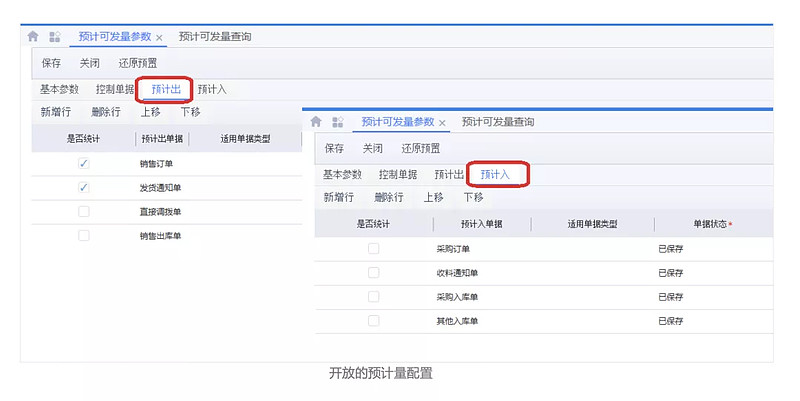Image resolution: width=800 pixels, height=401 pixels.
Task: Switch to 预计可发量查询 tab in front window
Action: [498, 122]
